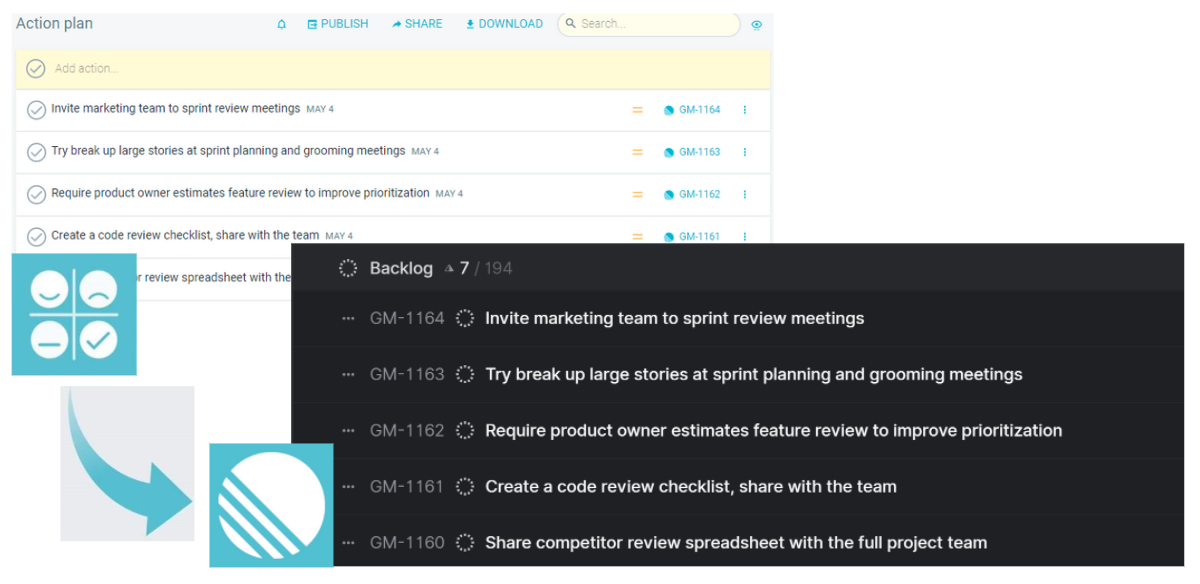Click three-dot priority icon for GM-1162 in Backlog
Image resolution: width=1200 pixels, height=584 pixels.
(x=348, y=431)
